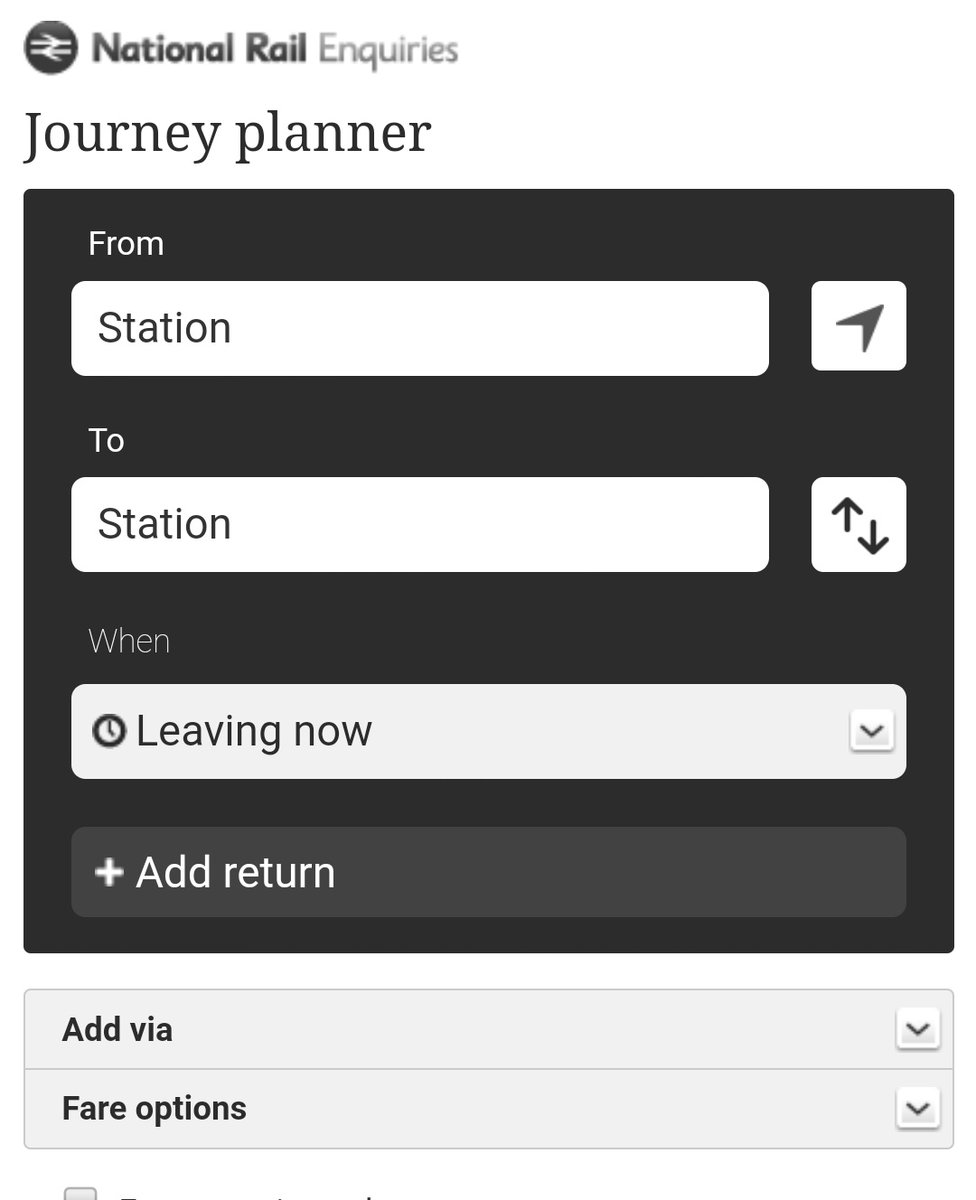
Task: Click the When label
Action: click(x=129, y=641)
